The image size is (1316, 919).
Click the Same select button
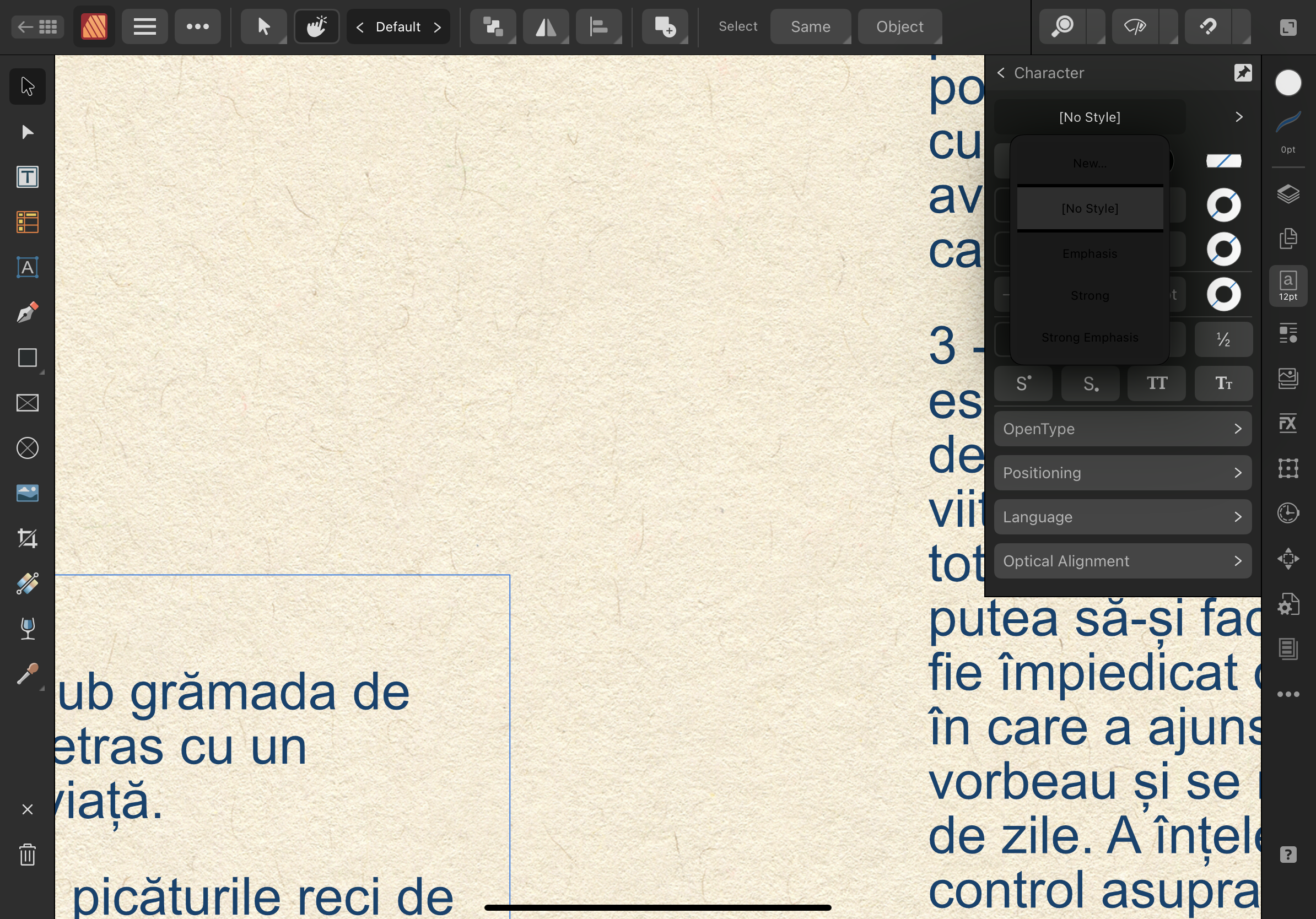(810, 27)
